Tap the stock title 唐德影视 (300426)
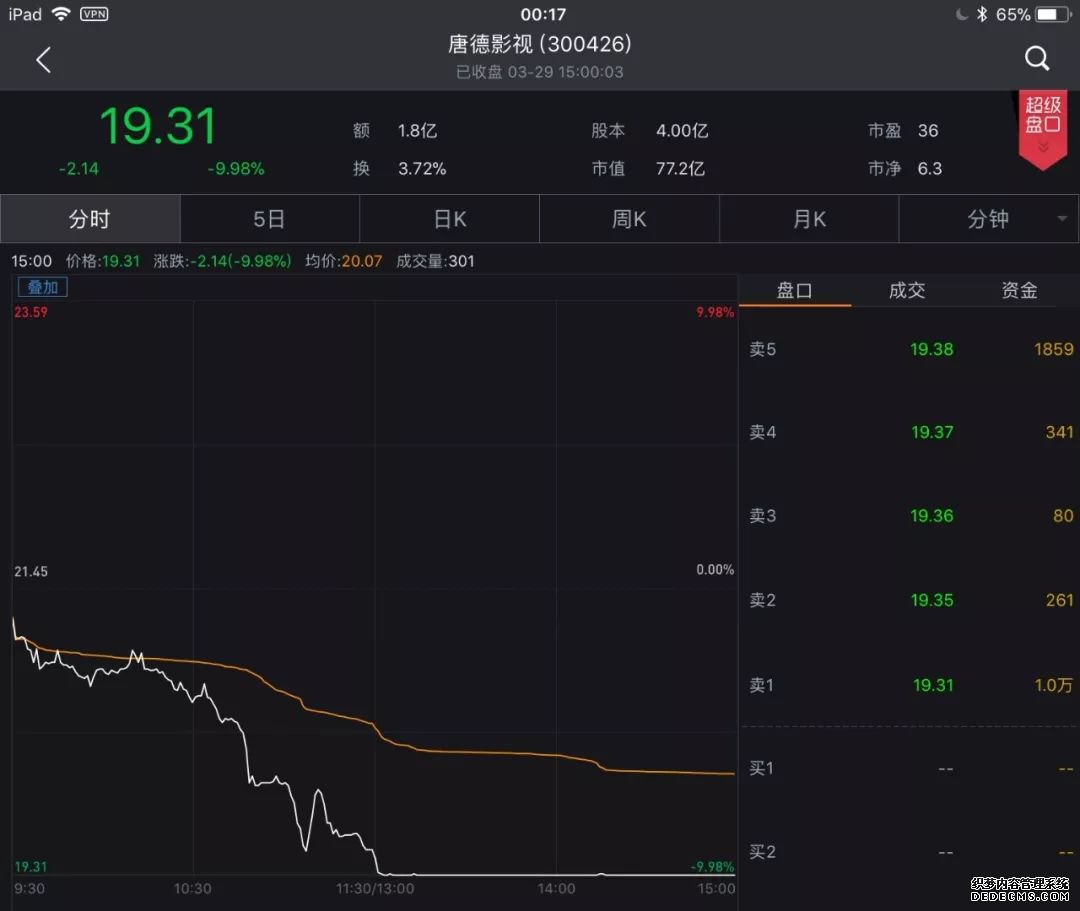The image size is (1080, 911). [x=539, y=44]
